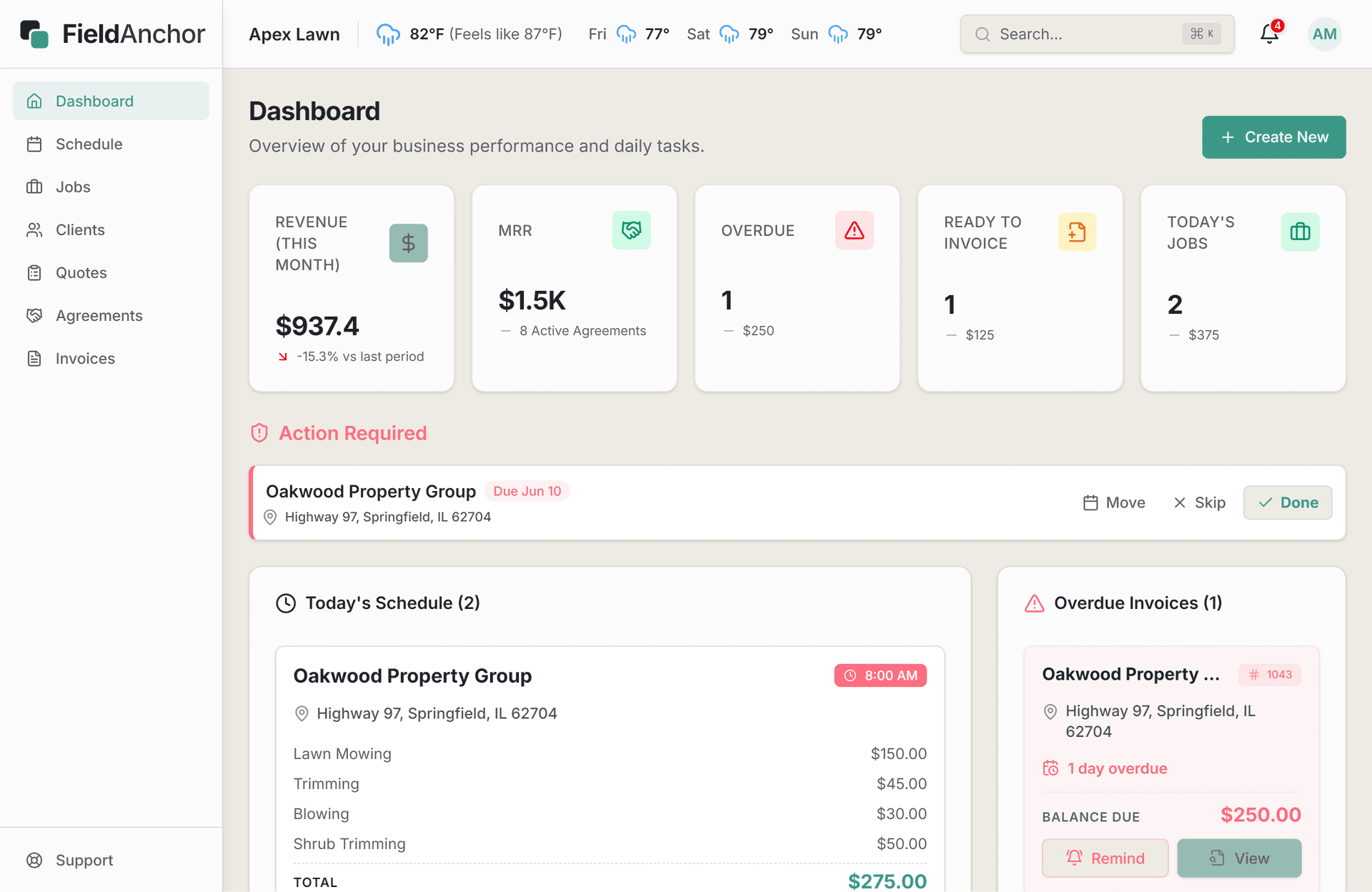Open Jobs via the briefcase sidebar icon
1372x892 pixels.
coord(35,187)
